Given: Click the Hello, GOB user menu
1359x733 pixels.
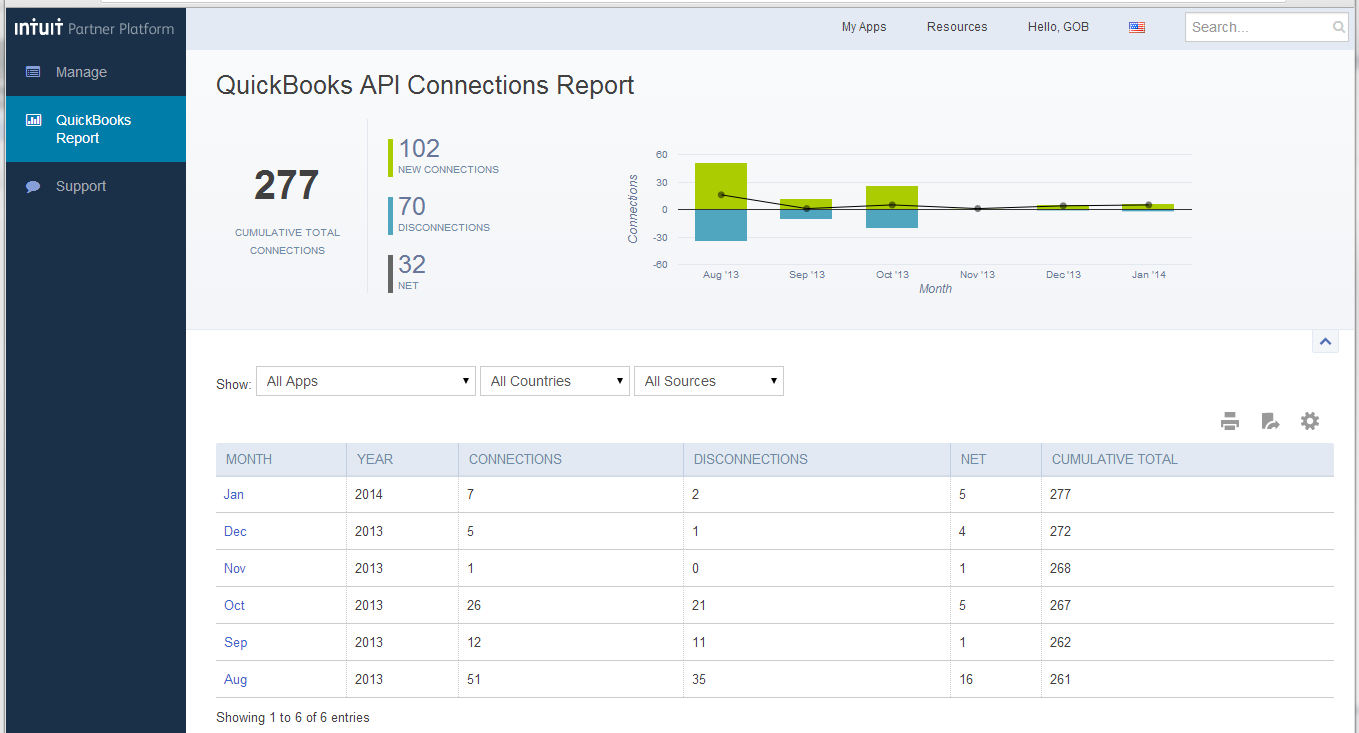Looking at the screenshot, I should (1058, 27).
